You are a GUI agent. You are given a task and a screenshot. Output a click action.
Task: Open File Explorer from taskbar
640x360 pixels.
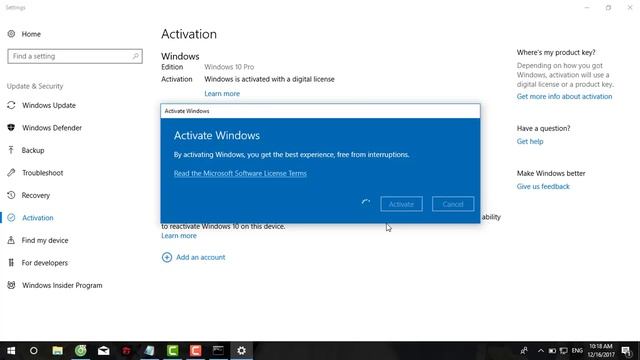[58, 351]
